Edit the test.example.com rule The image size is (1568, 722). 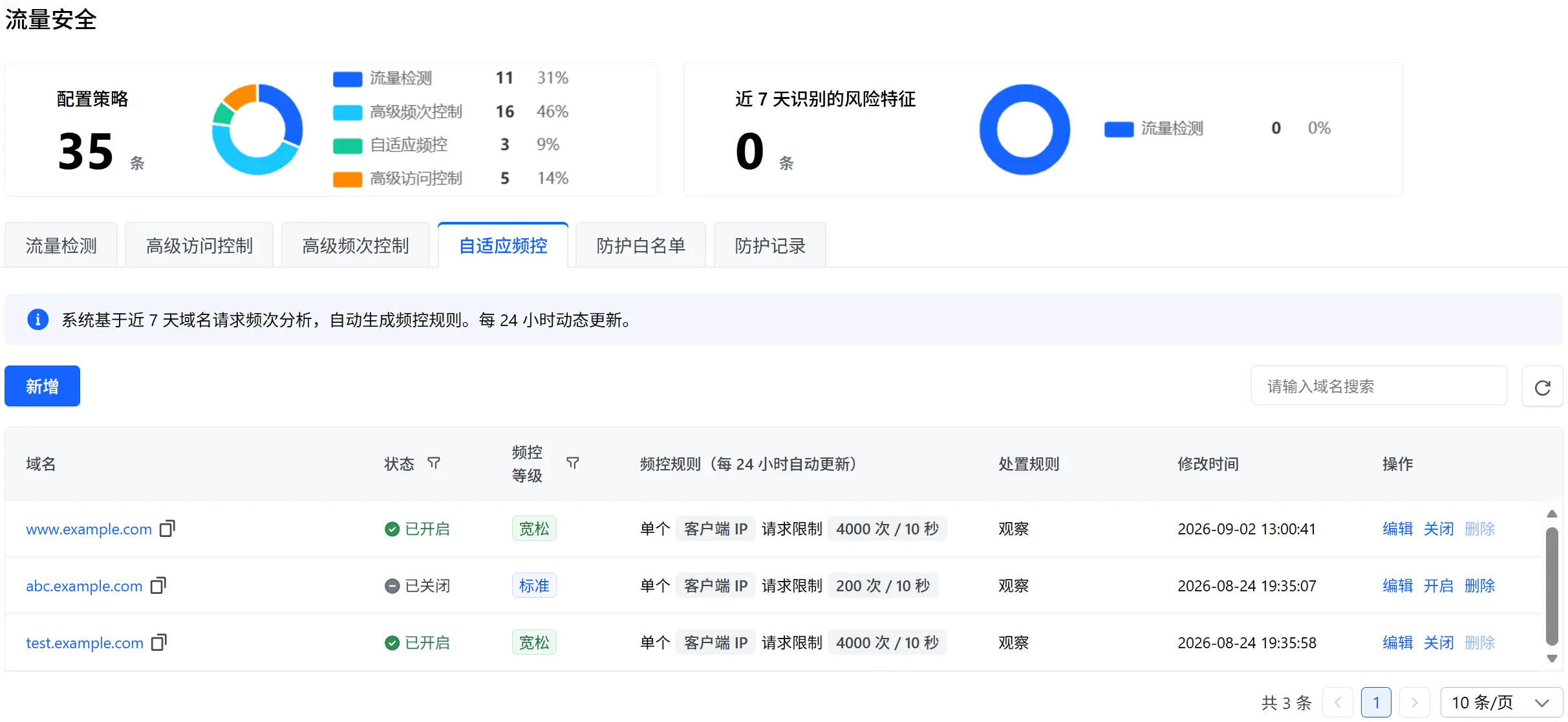1397,642
